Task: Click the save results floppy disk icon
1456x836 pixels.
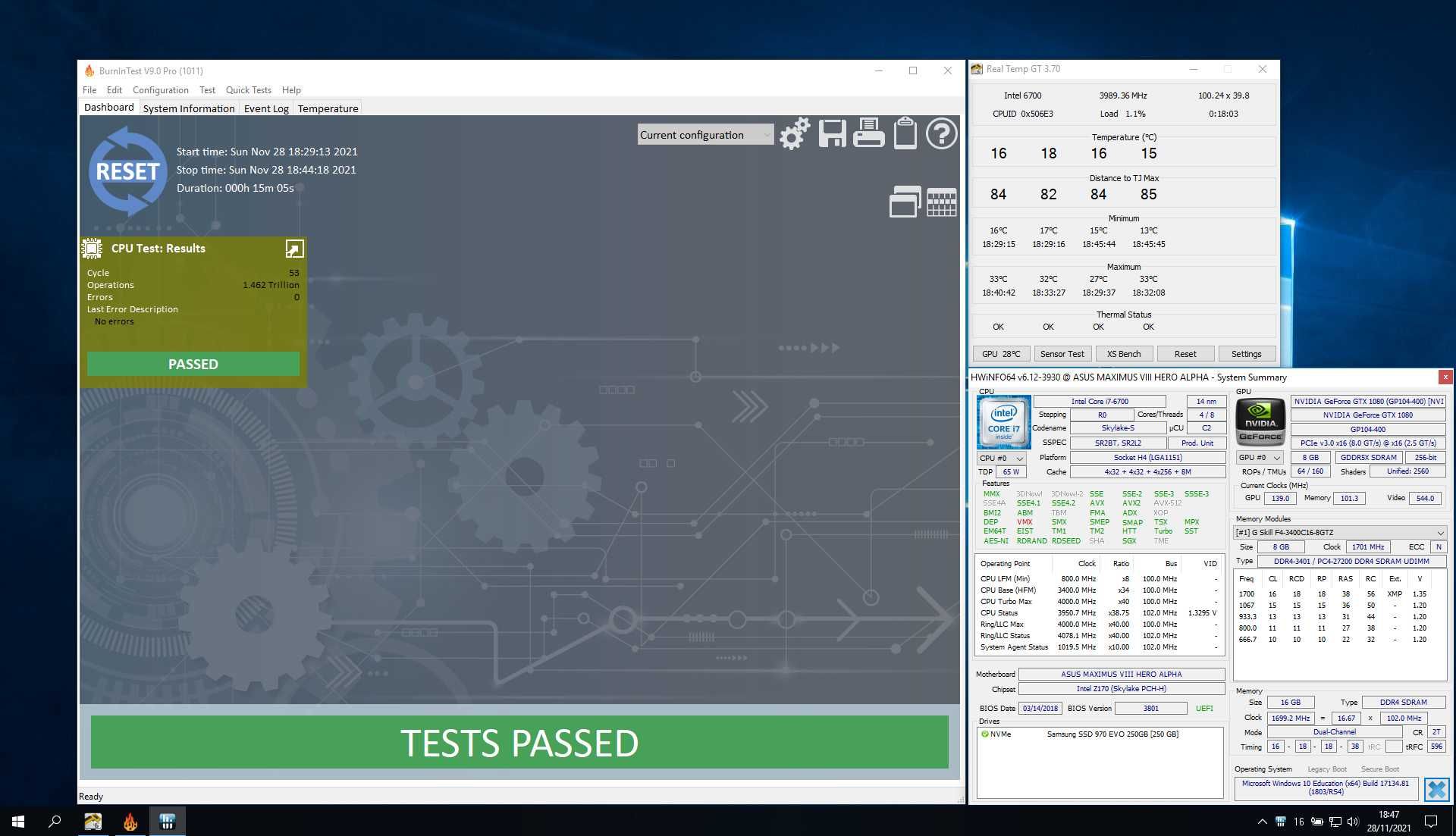Action: coord(832,134)
